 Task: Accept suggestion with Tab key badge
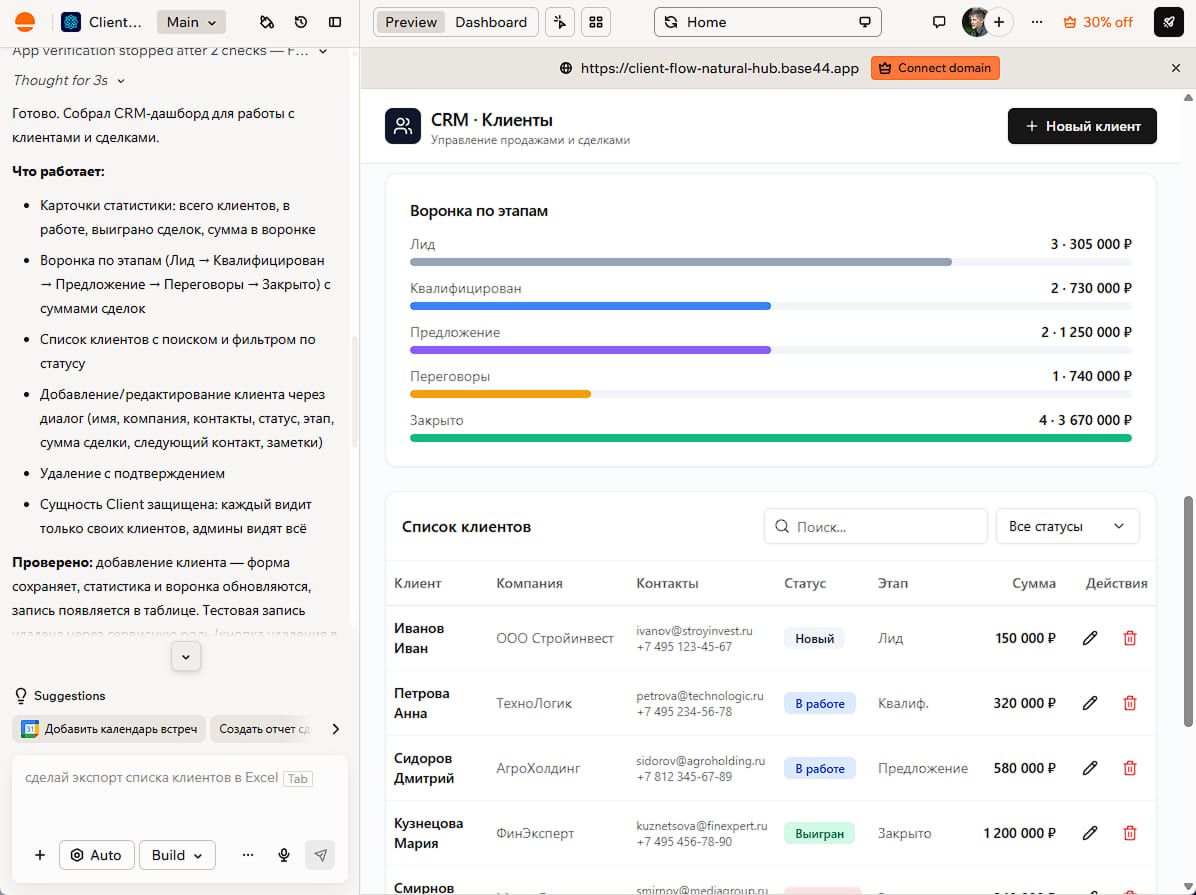tap(297, 778)
